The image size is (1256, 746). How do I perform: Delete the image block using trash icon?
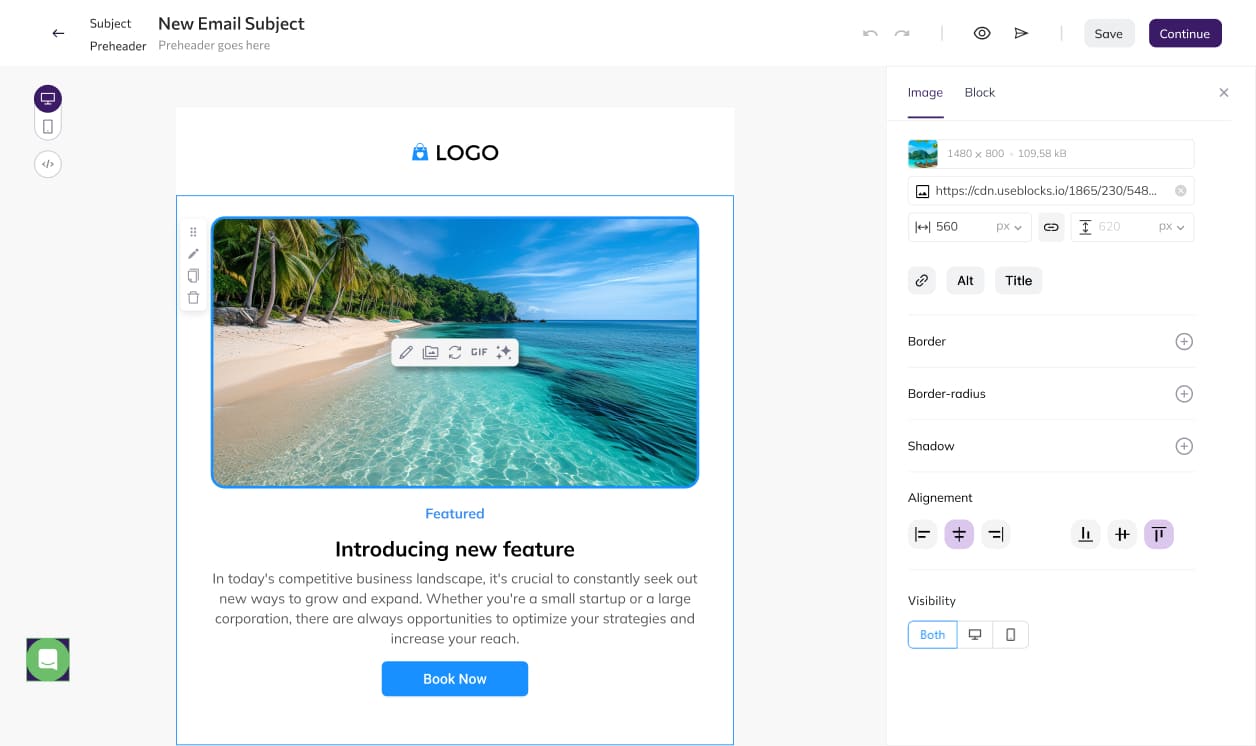coord(193,298)
